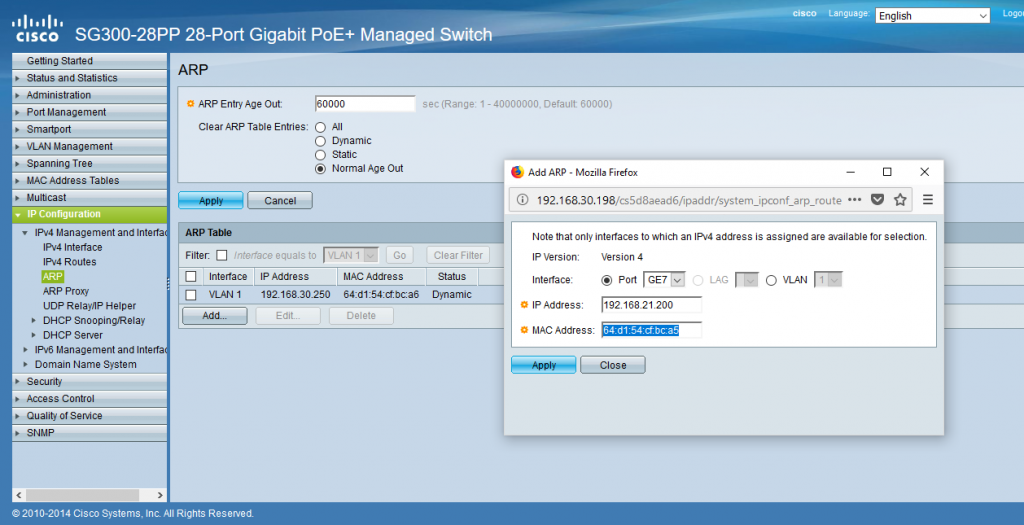The image size is (1024, 525).
Task: Click the IP Address field in Add ARP
Action: coord(652,305)
